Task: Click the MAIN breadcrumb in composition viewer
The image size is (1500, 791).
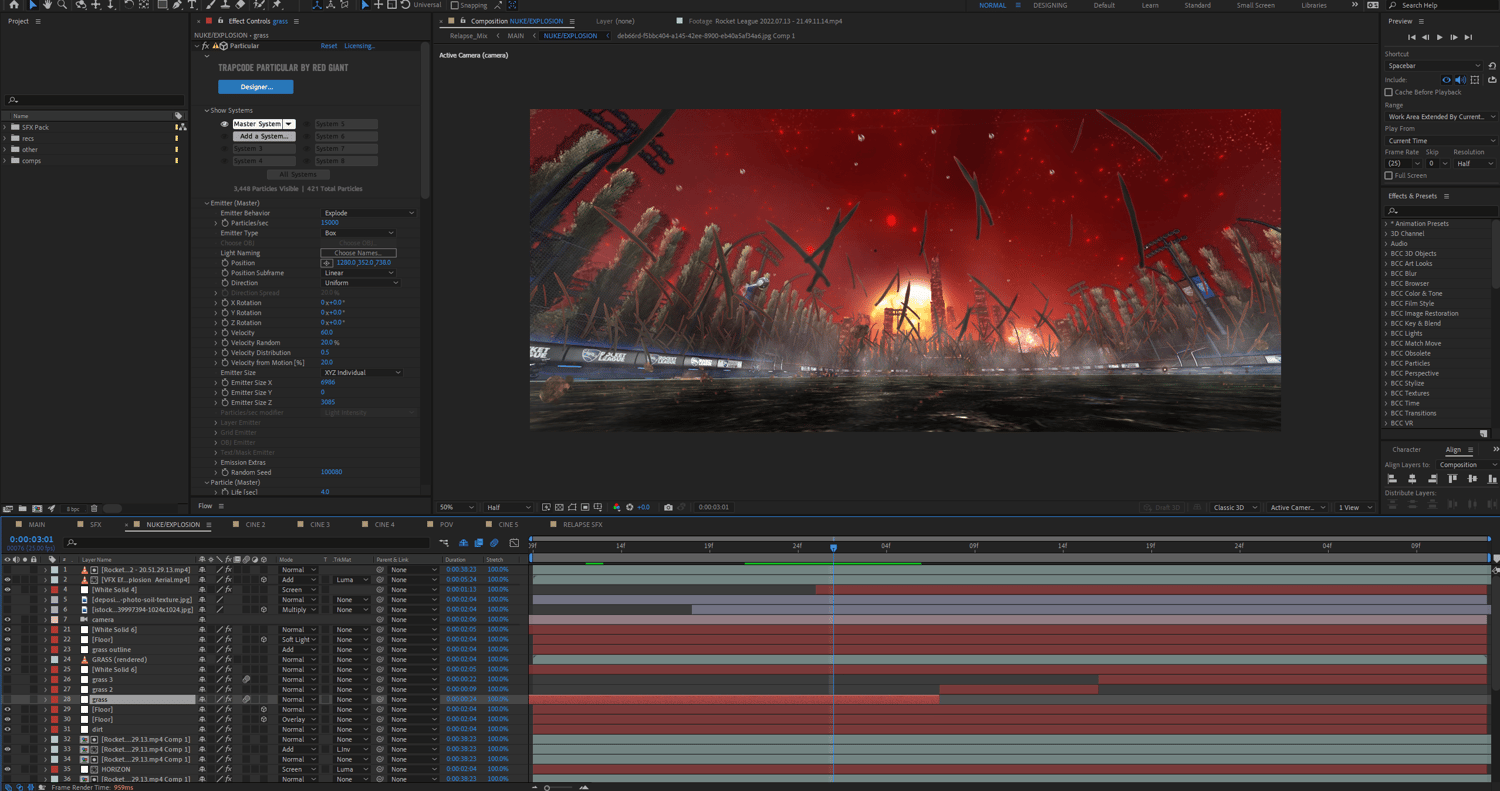Action: (x=515, y=36)
